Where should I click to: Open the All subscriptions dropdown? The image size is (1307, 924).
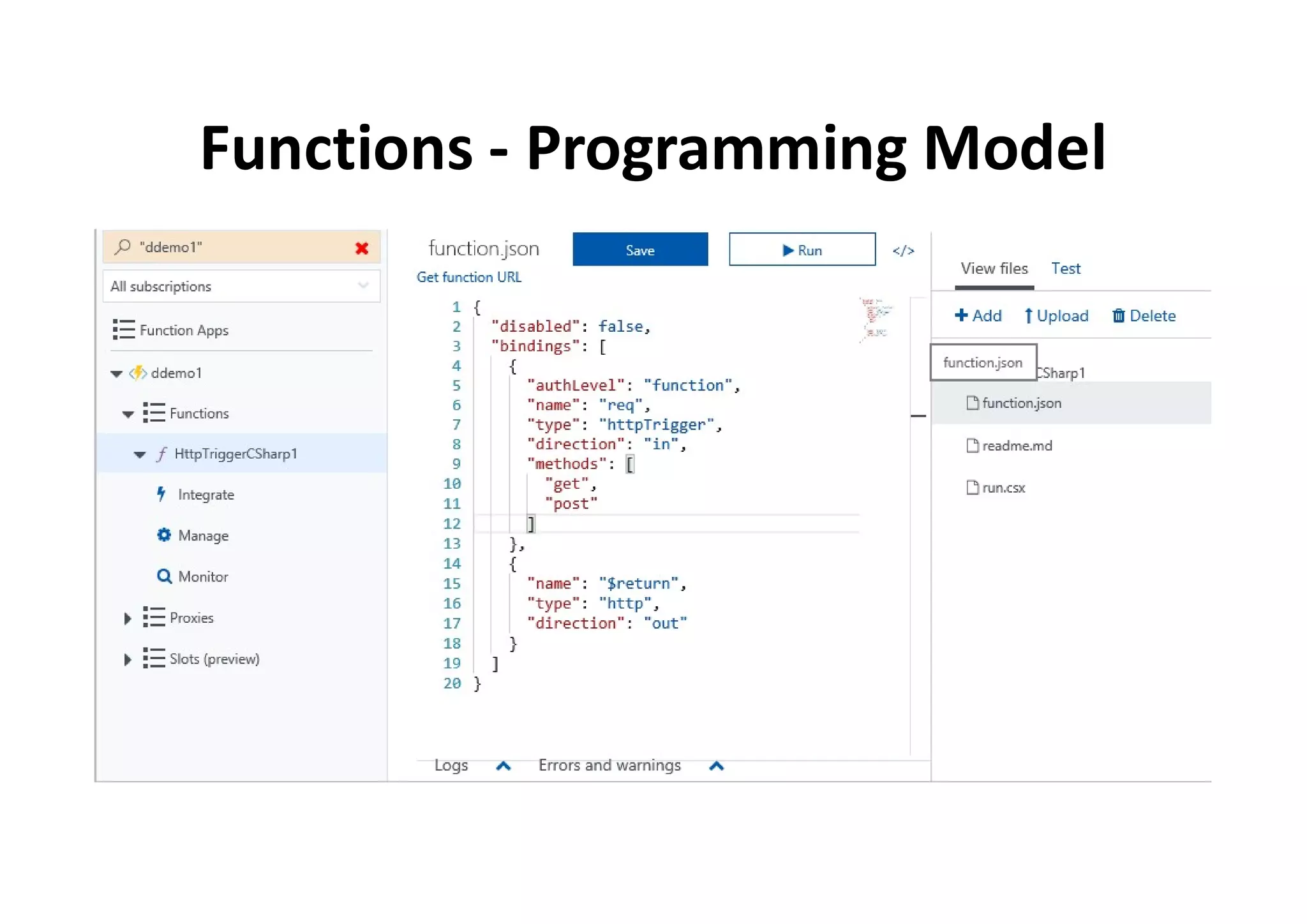pos(363,286)
